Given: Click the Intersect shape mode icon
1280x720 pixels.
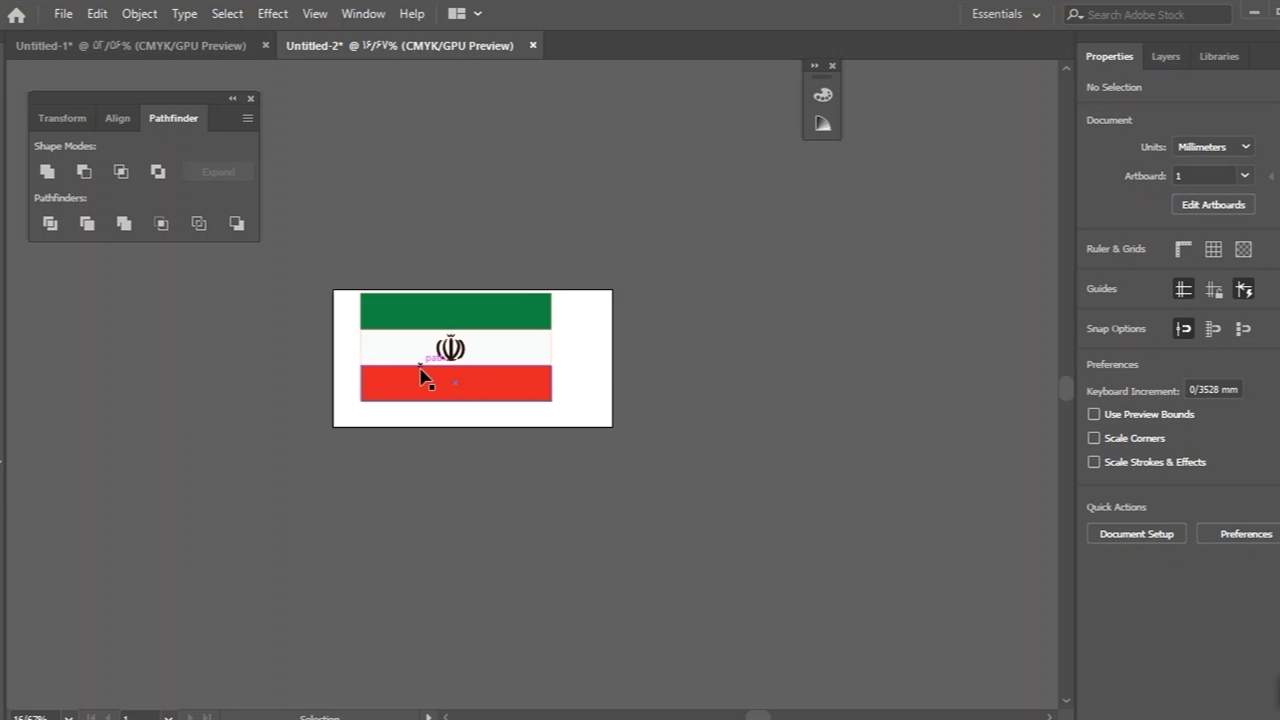Looking at the screenshot, I should (121, 172).
